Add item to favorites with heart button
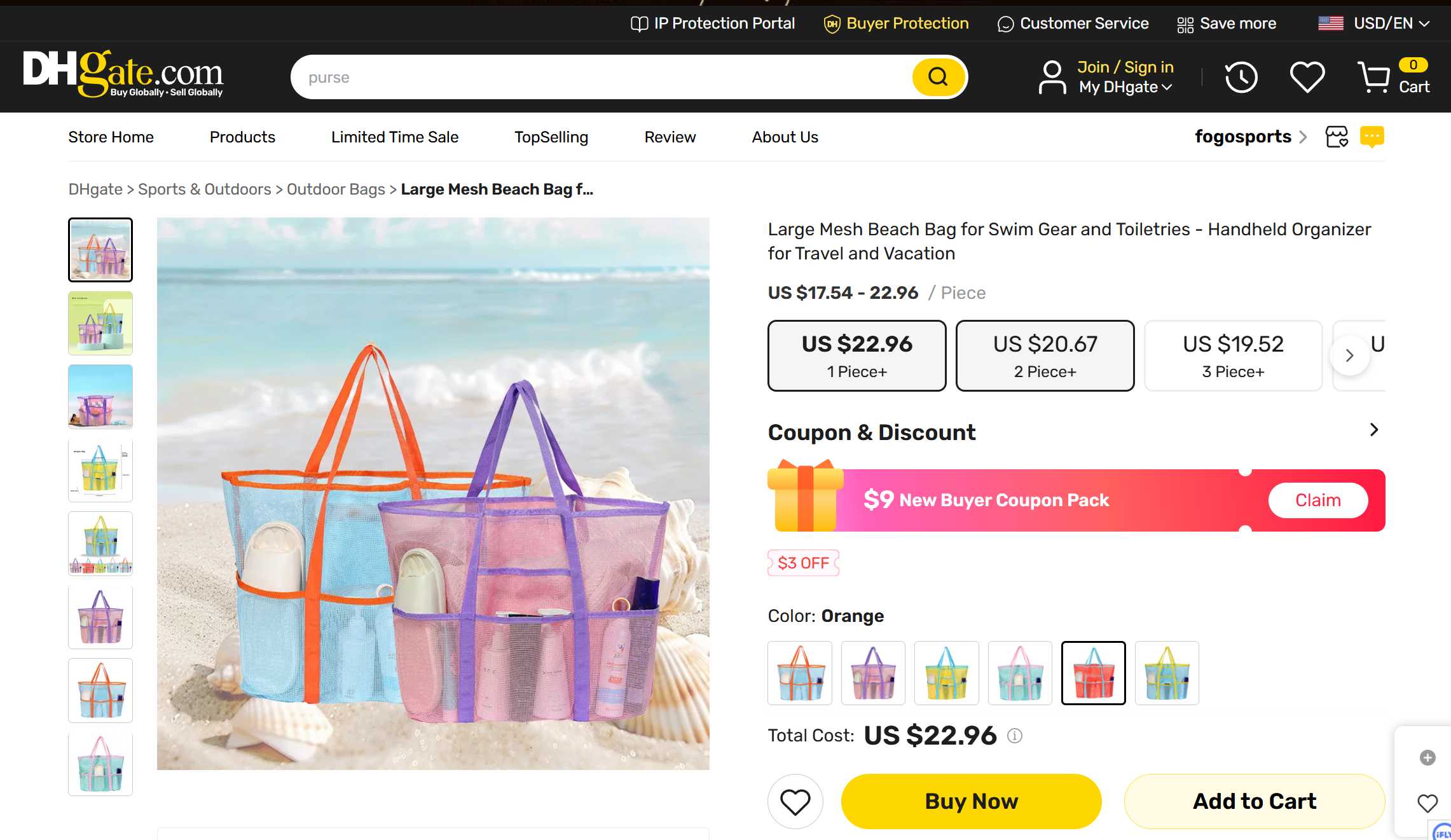Viewport: 1451px width, 840px height. [x=795, y=801]
